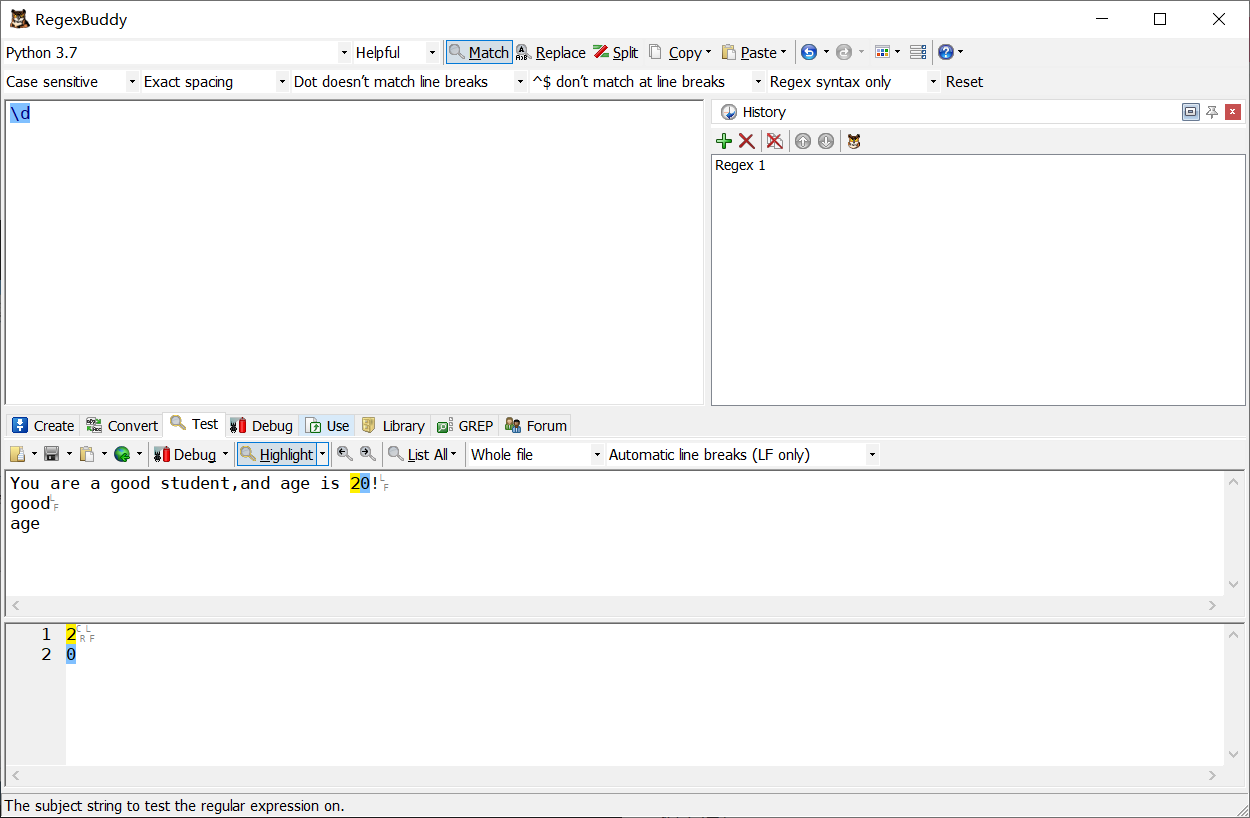
Task: Click the Paste regex button
Action: [749, 52]
